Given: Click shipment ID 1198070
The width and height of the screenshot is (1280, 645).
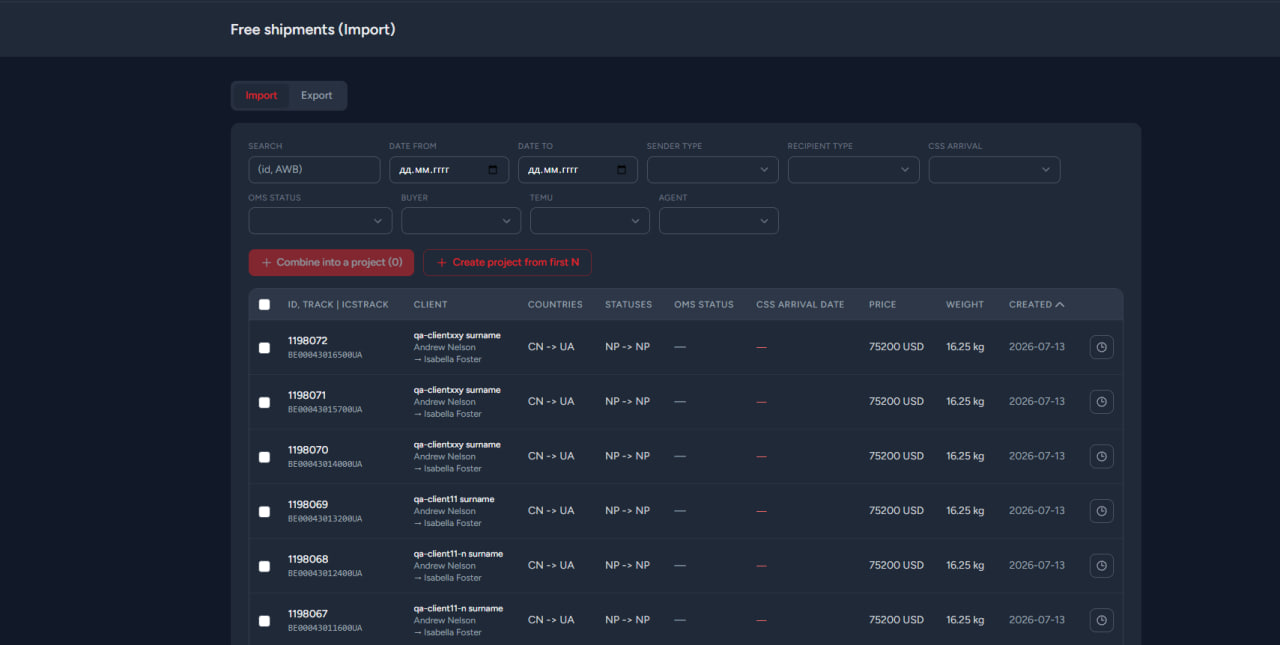Looking at the screenshot, I should pos(308,450).
